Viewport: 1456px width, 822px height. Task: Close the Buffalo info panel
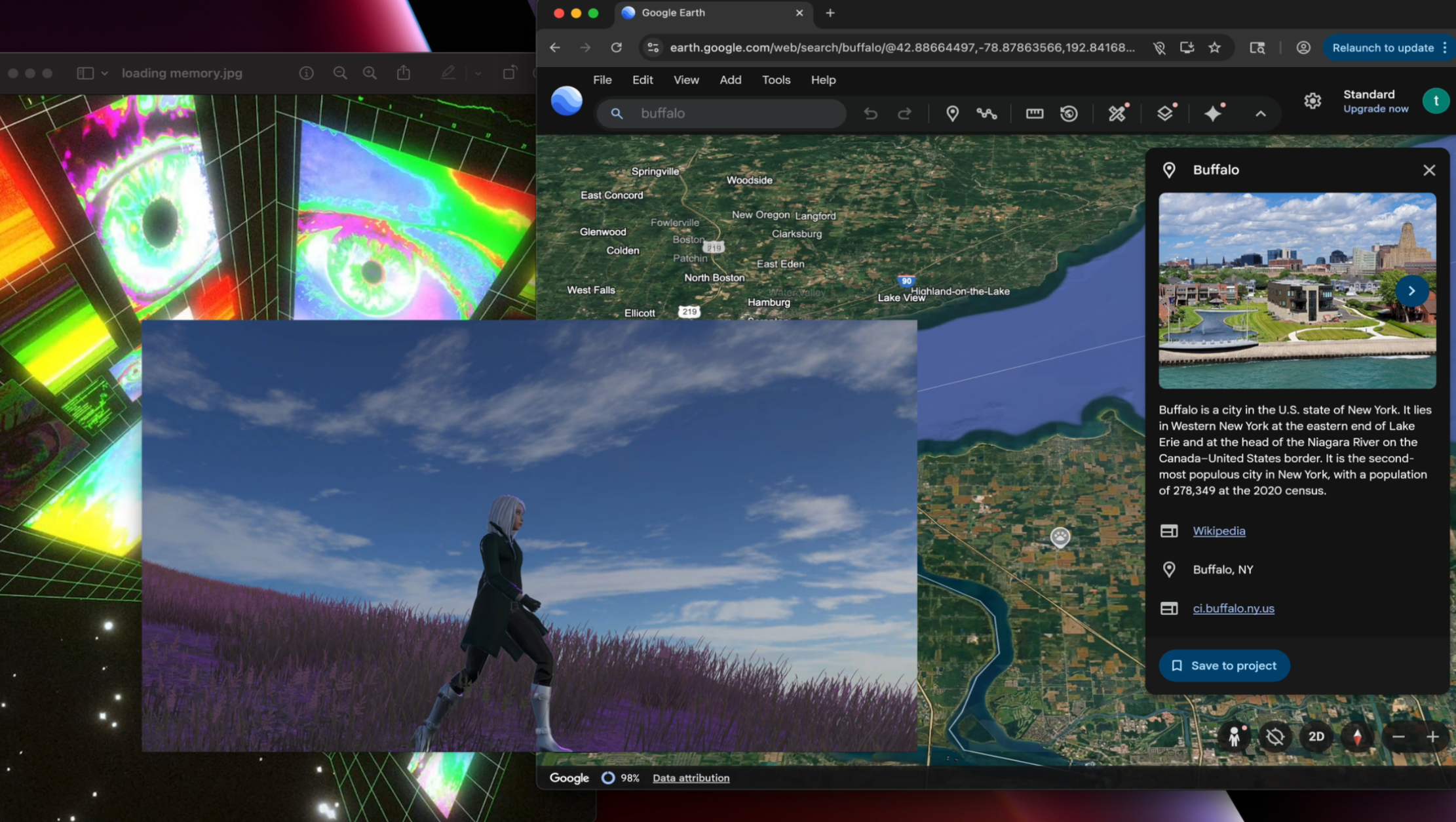1429,170
